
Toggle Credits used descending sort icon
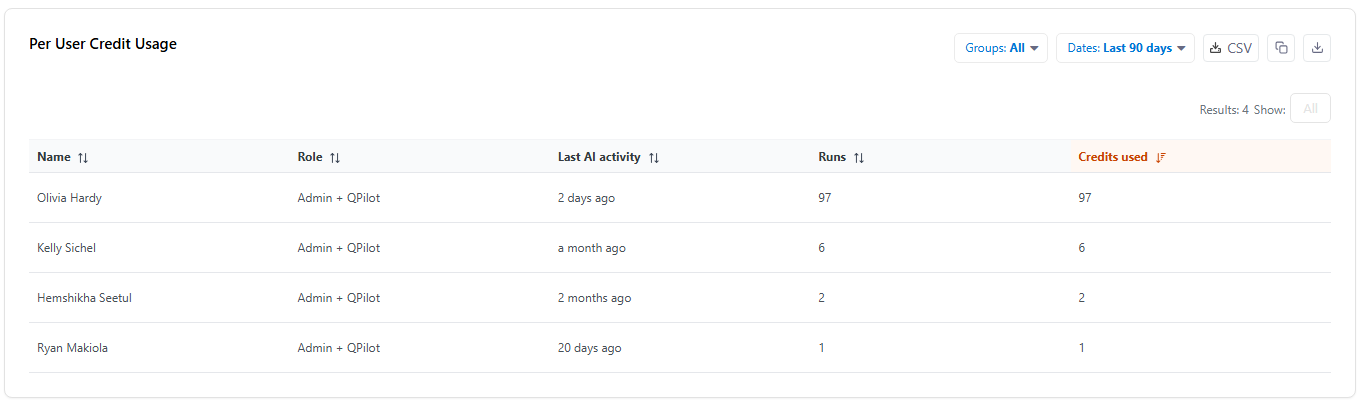click(1160, 158)
